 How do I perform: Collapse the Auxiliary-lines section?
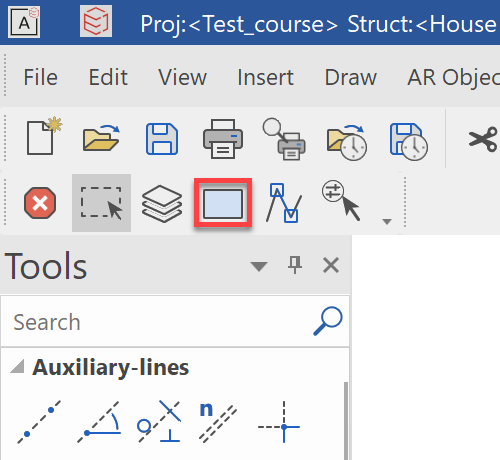17,366
